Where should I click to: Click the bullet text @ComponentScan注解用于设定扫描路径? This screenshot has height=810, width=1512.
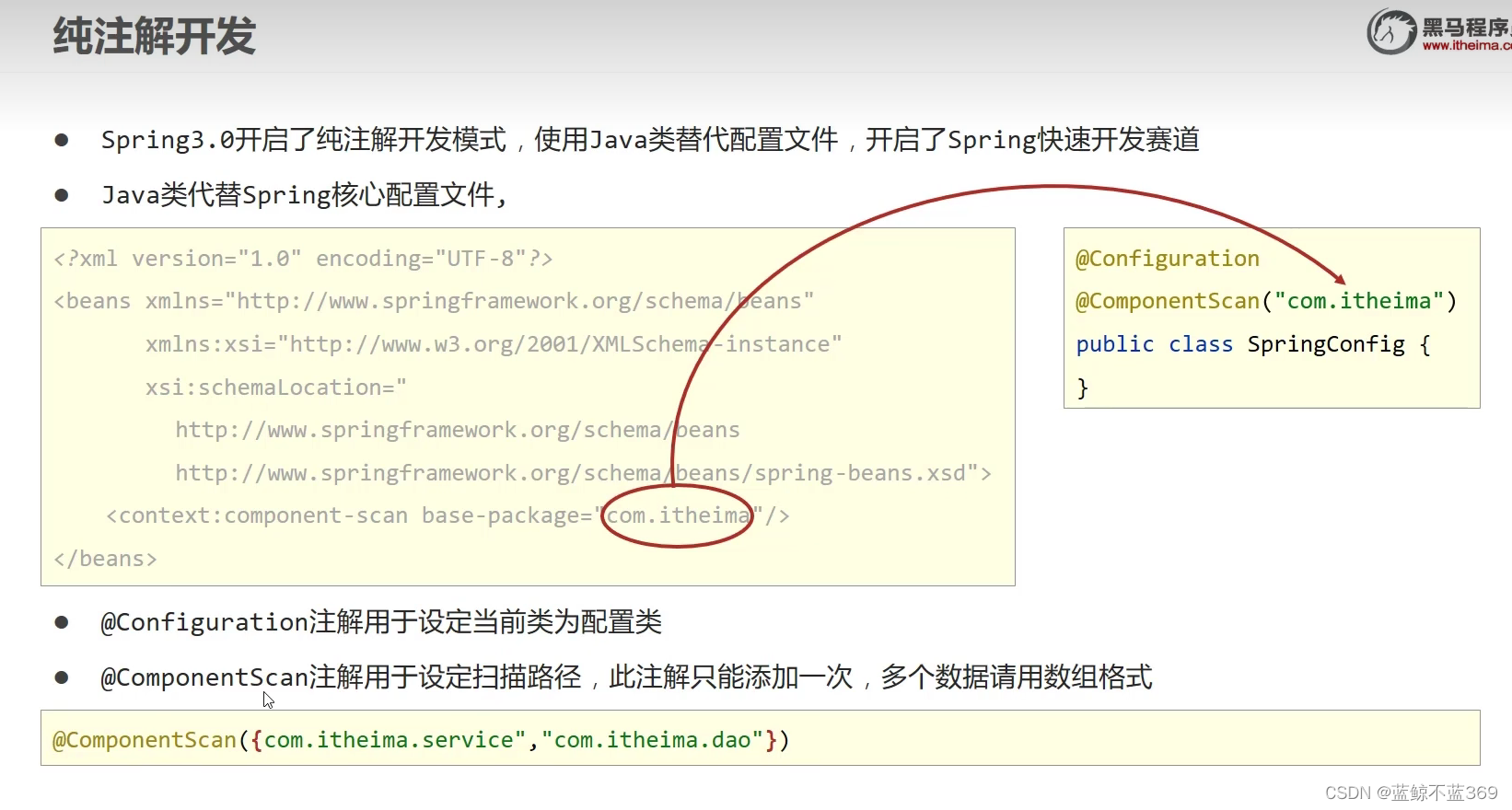point(626,677)
